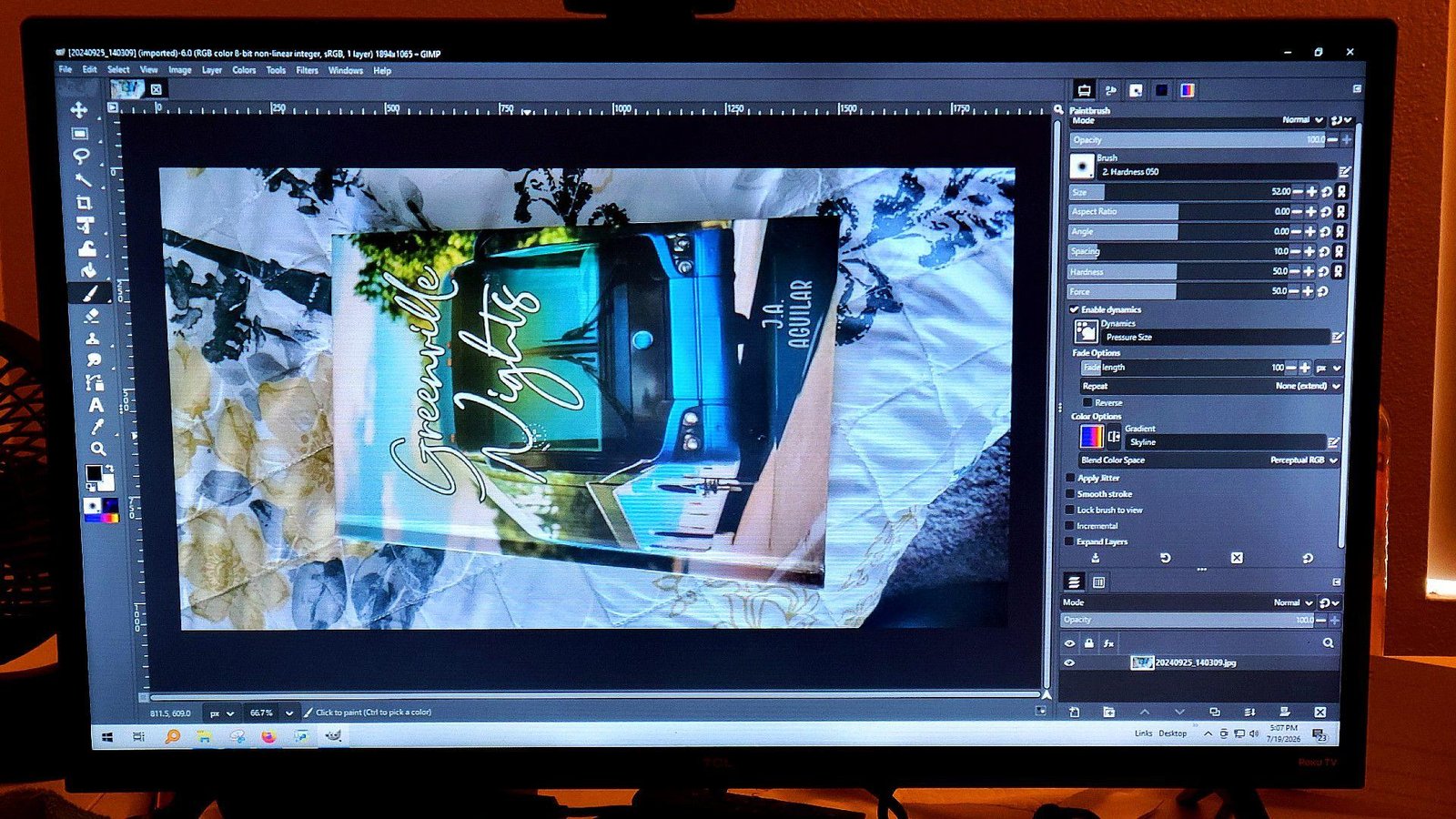Edit the Pressure Size dynamics

(x=1338, y=337)
